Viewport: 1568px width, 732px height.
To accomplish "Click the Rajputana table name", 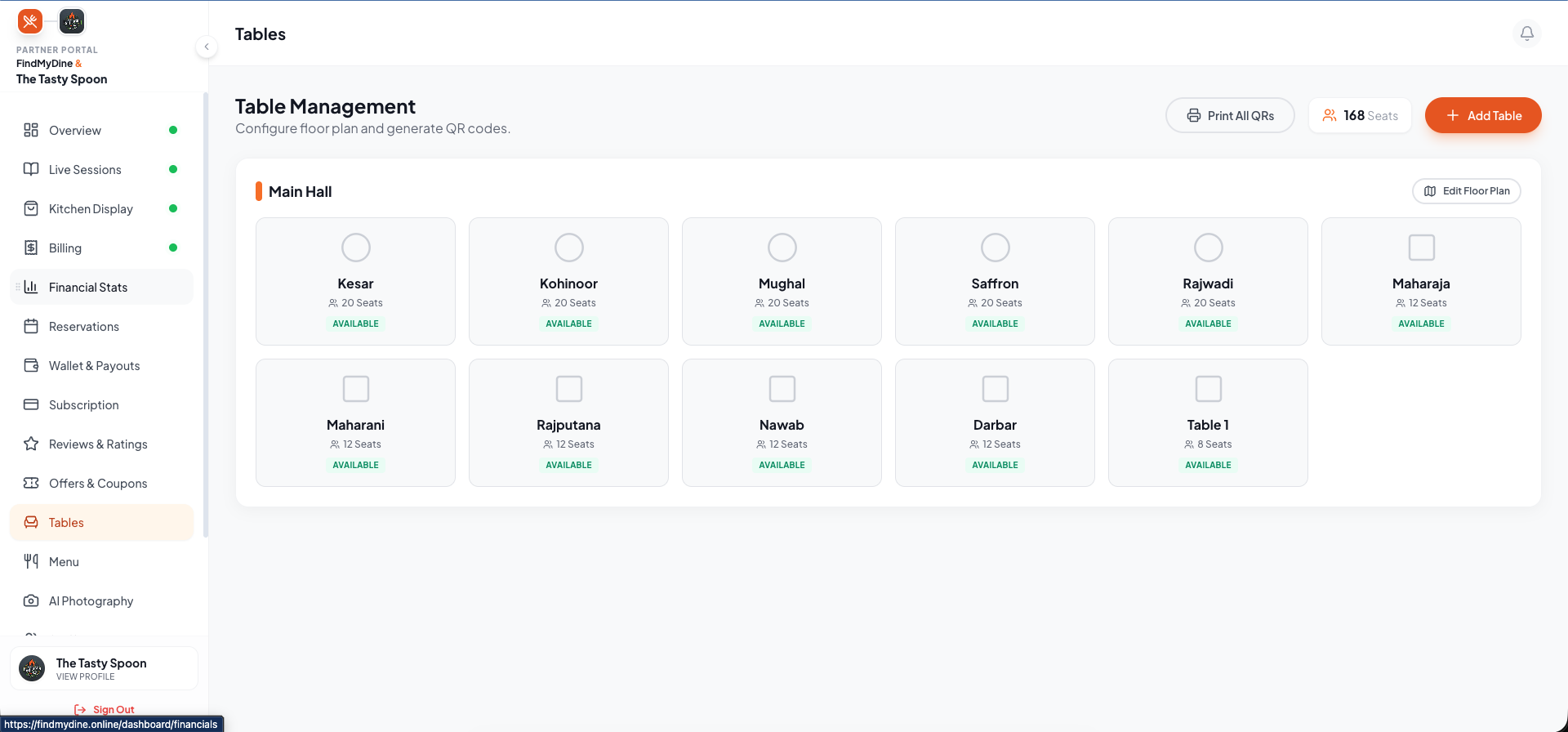I will click(568, 425).
